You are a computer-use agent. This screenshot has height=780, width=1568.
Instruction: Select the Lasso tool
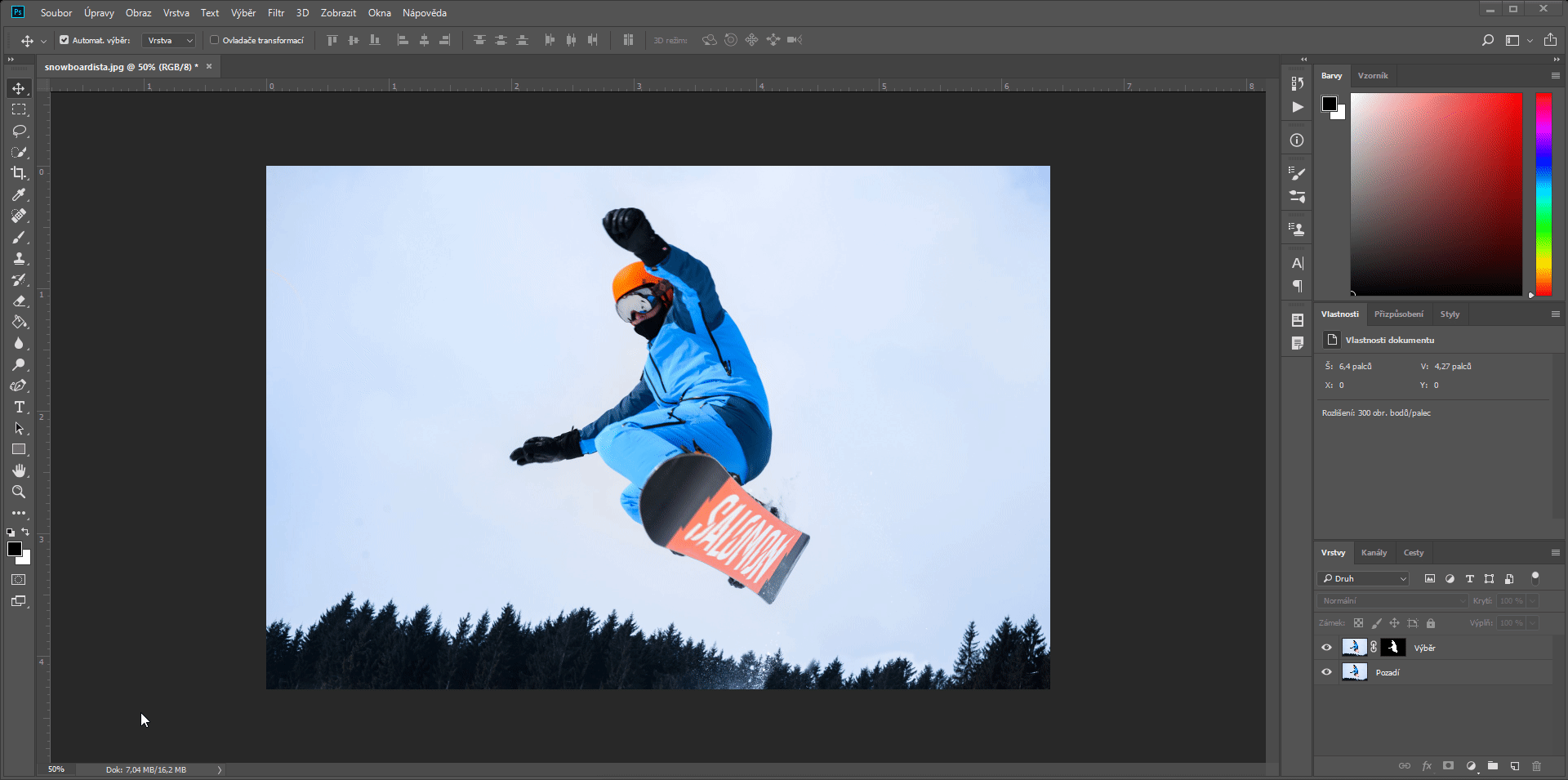pos(18,131)
